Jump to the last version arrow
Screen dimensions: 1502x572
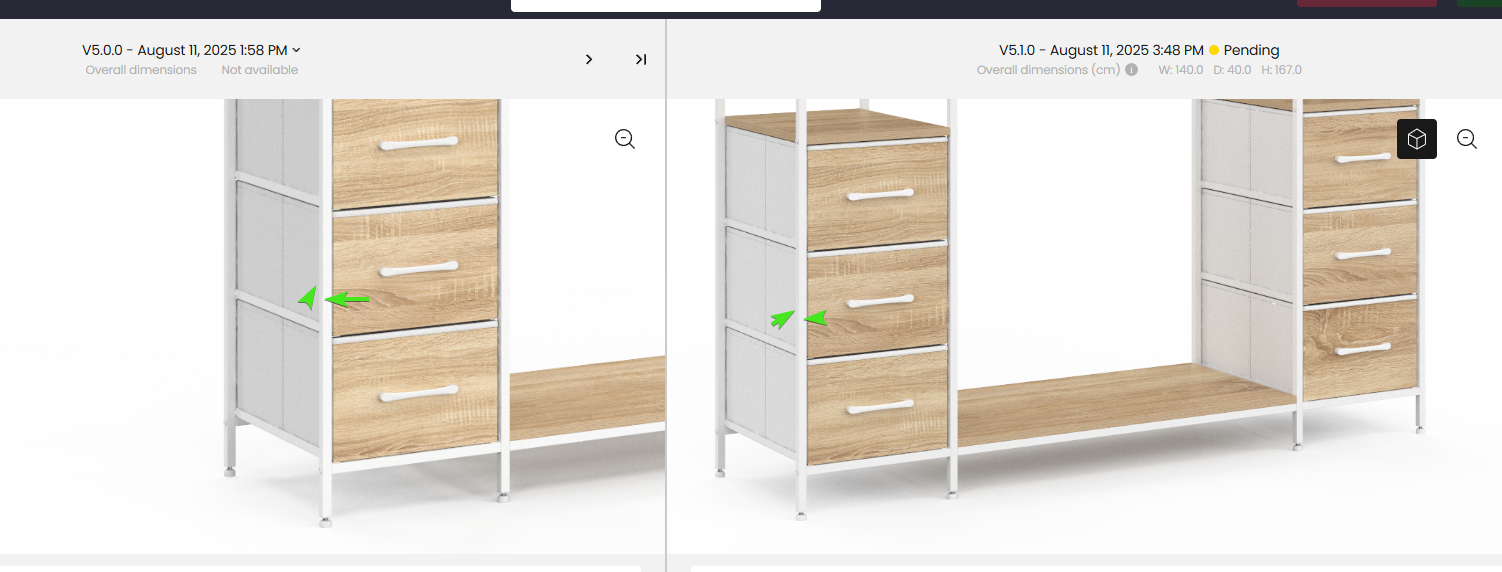tap(641, 60)
